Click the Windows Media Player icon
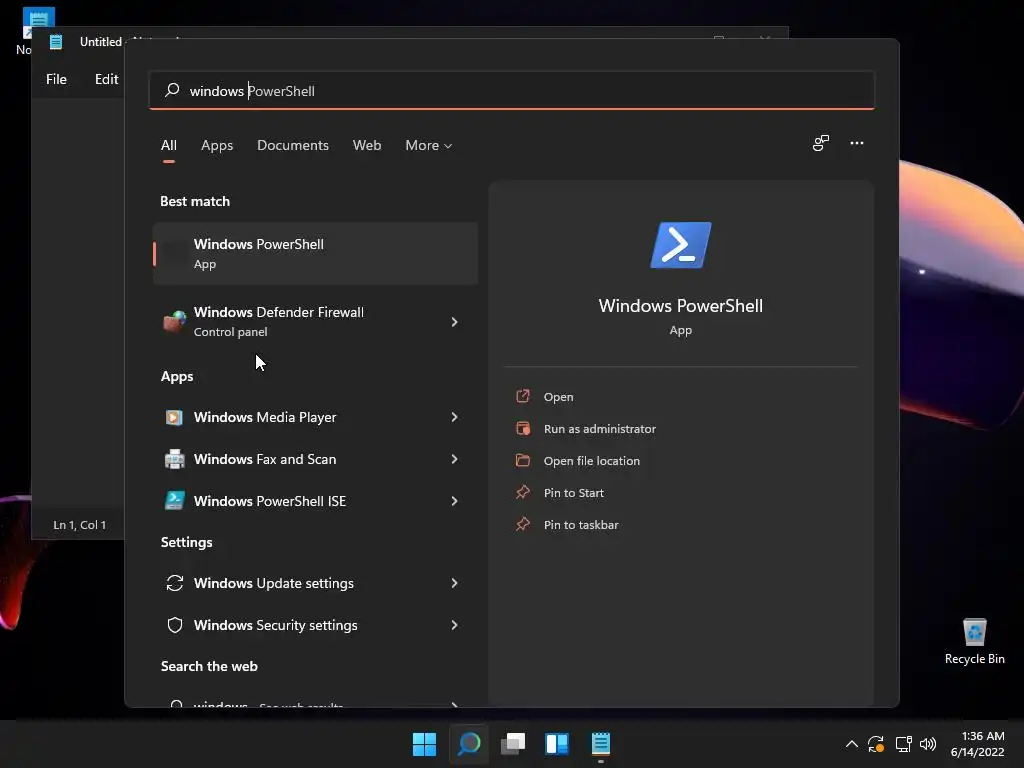 coord(174,417)
